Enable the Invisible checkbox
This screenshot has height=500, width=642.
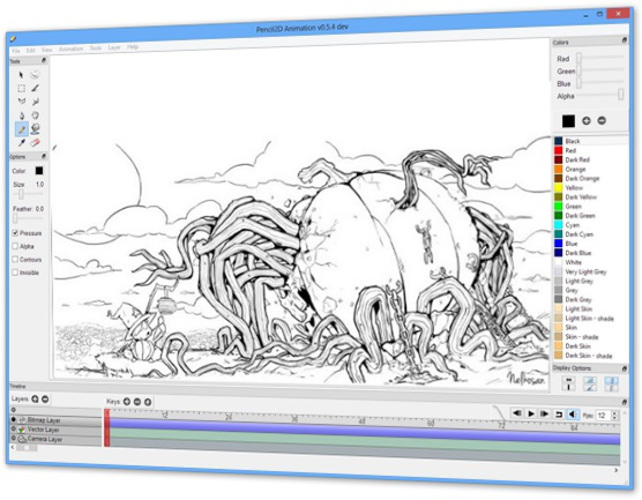coord(15,272)
